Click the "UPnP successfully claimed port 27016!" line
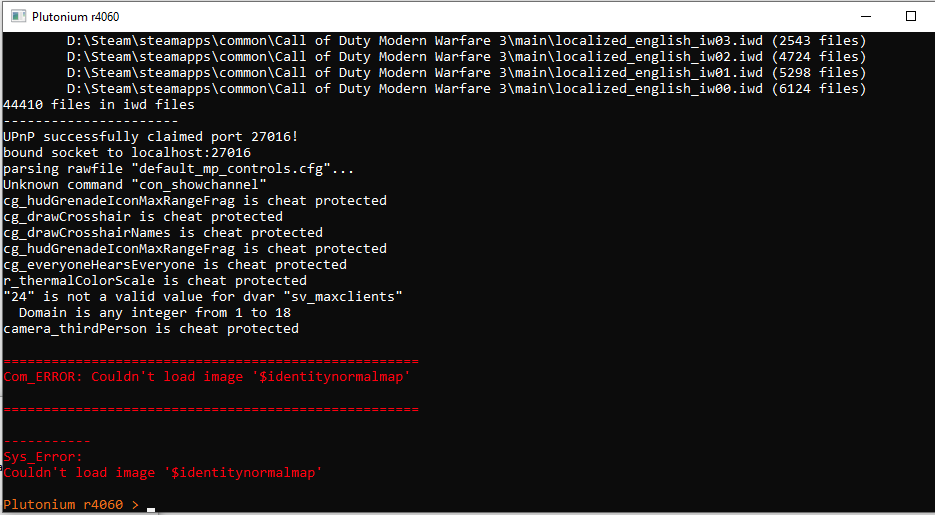 pyautogui.click(x=151, y=137)
